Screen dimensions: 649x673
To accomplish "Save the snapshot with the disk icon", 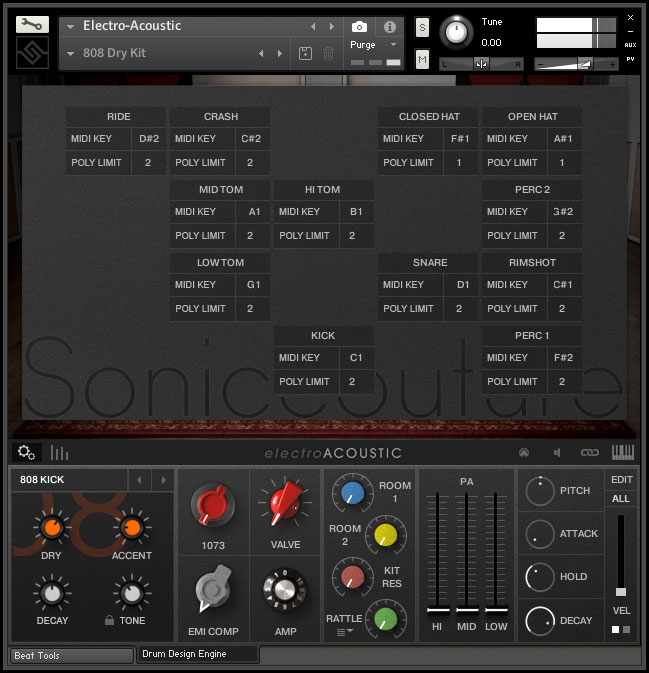I will [x=305, y=54].
